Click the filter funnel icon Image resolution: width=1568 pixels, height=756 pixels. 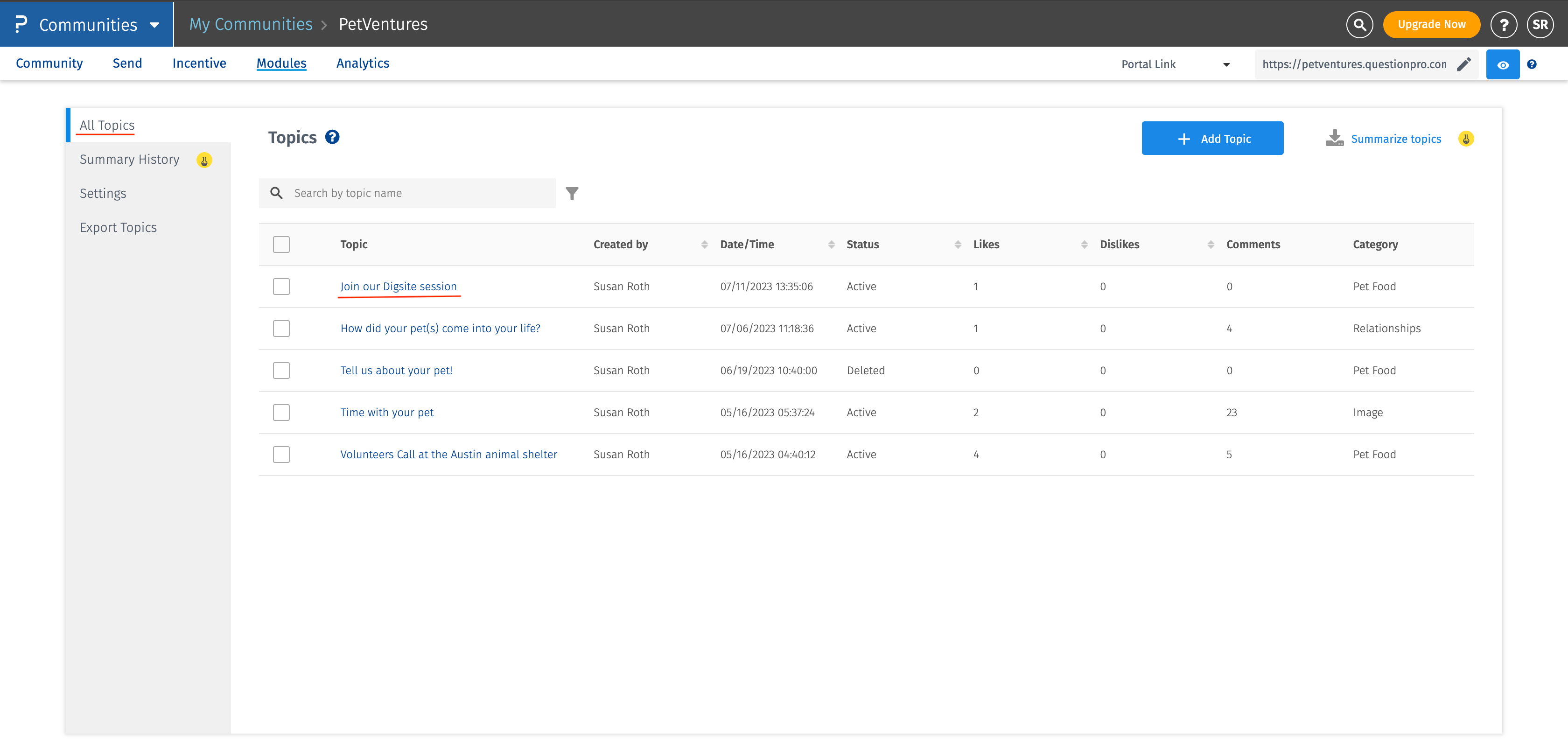(x=572, y=194)
